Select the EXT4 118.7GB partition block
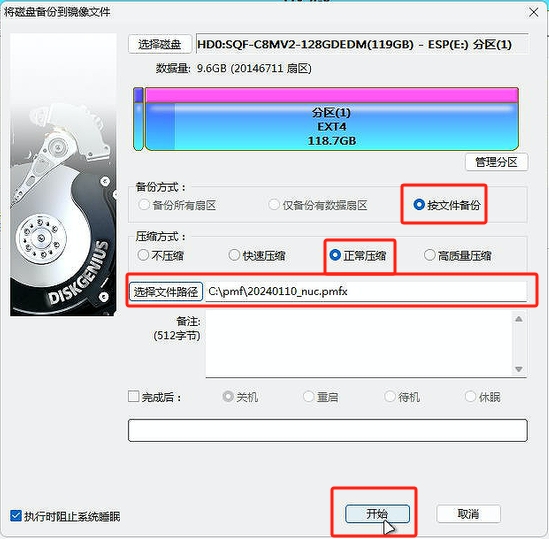 pyautogui.click(x=332, y=119)
